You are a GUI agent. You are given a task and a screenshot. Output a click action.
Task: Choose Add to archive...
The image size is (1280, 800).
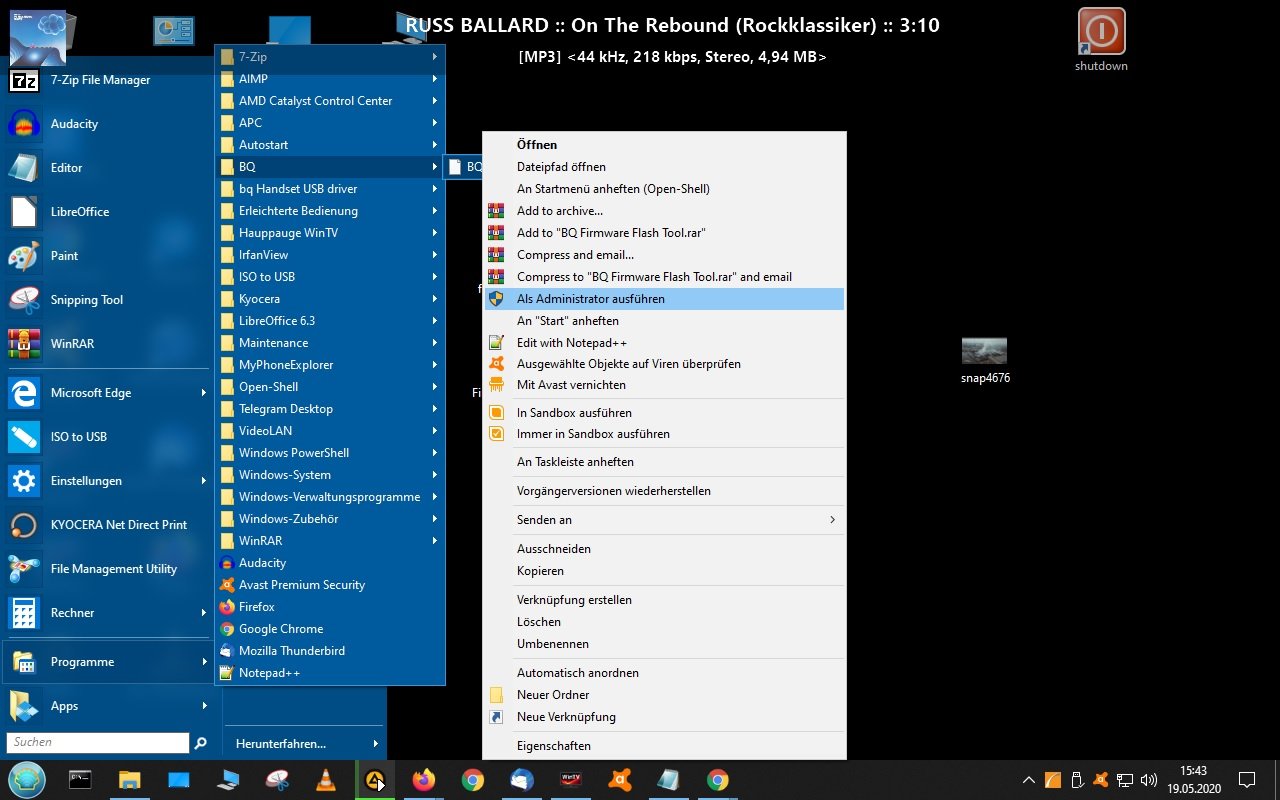tap(664, 211)
